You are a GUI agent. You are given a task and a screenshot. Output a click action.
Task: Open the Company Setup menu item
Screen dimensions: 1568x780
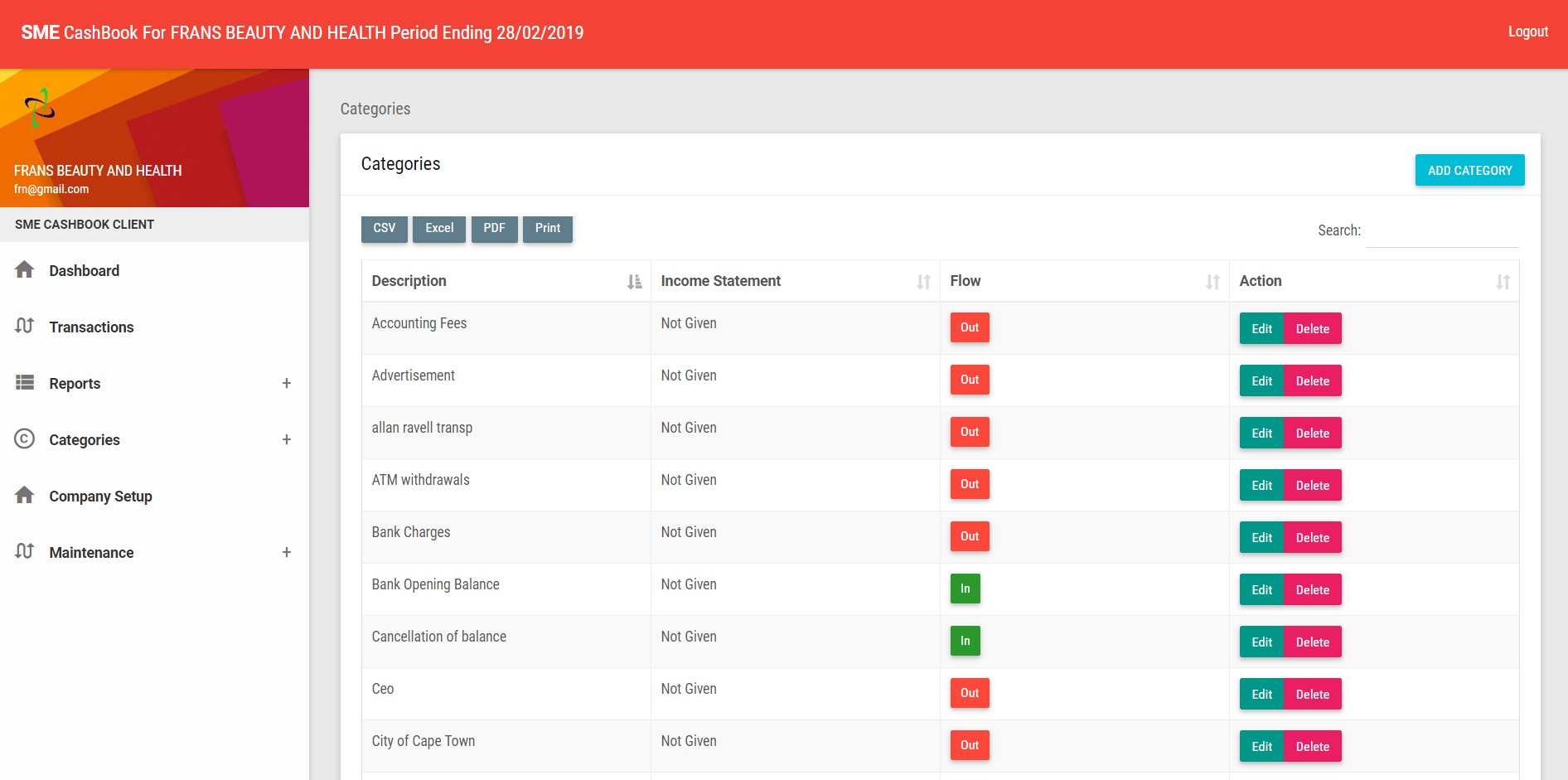154,496
